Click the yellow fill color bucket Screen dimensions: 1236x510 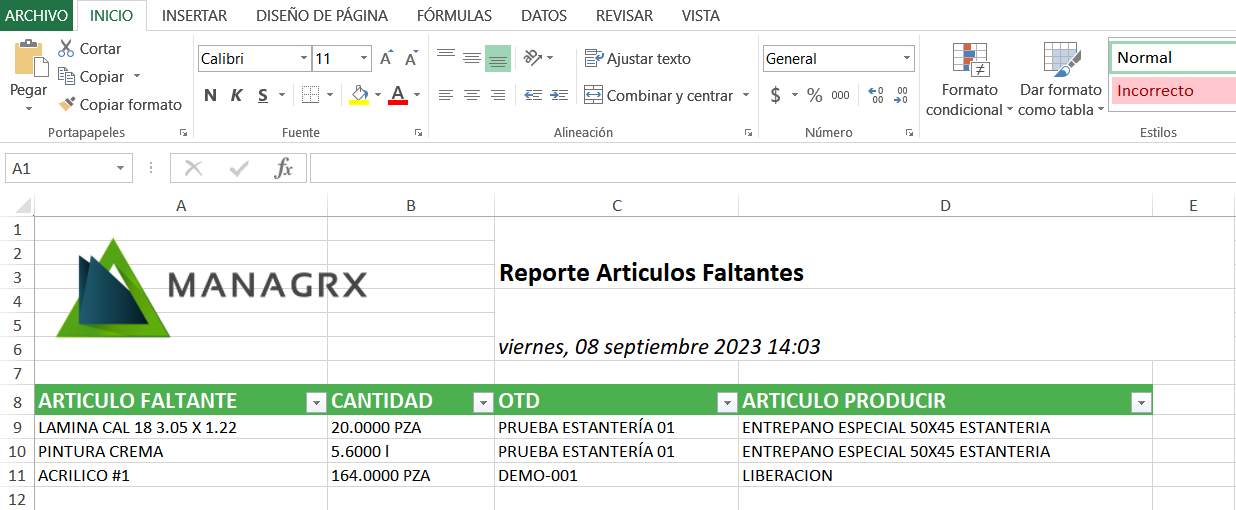point(359,95)
